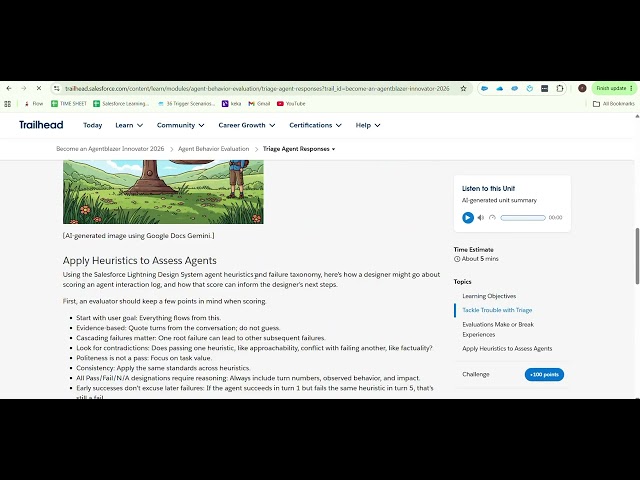Screen dimensions: 640x480
Task: Click the first blue extension icon in the toolbar
Action: pos(484,88)
